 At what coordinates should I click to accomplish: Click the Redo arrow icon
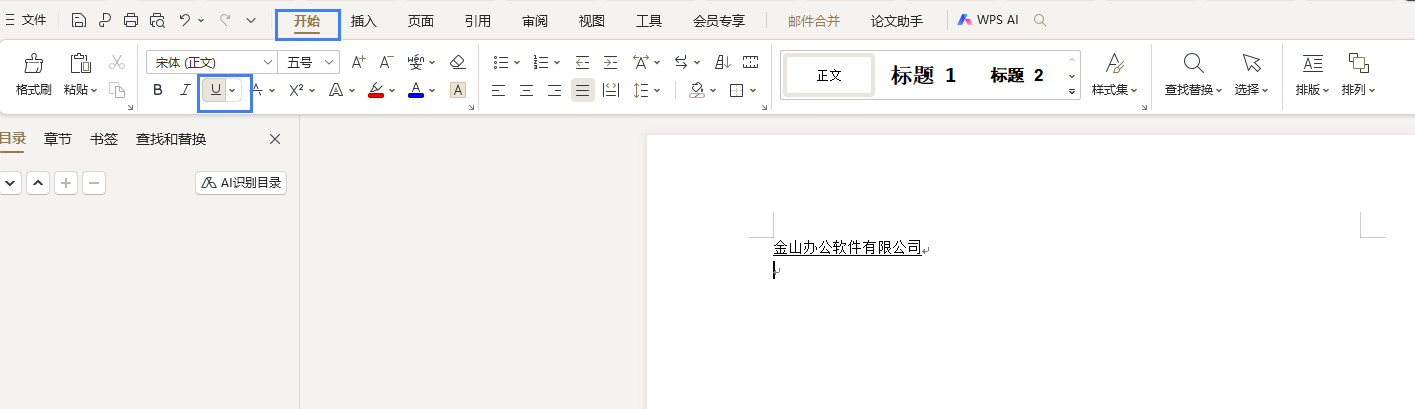225,20
